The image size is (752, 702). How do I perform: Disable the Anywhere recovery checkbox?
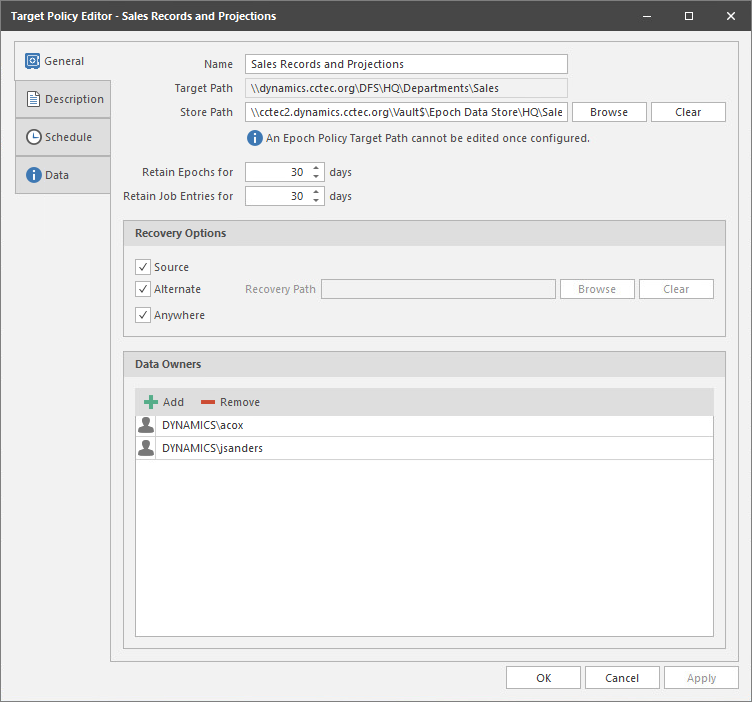point(142,315)
